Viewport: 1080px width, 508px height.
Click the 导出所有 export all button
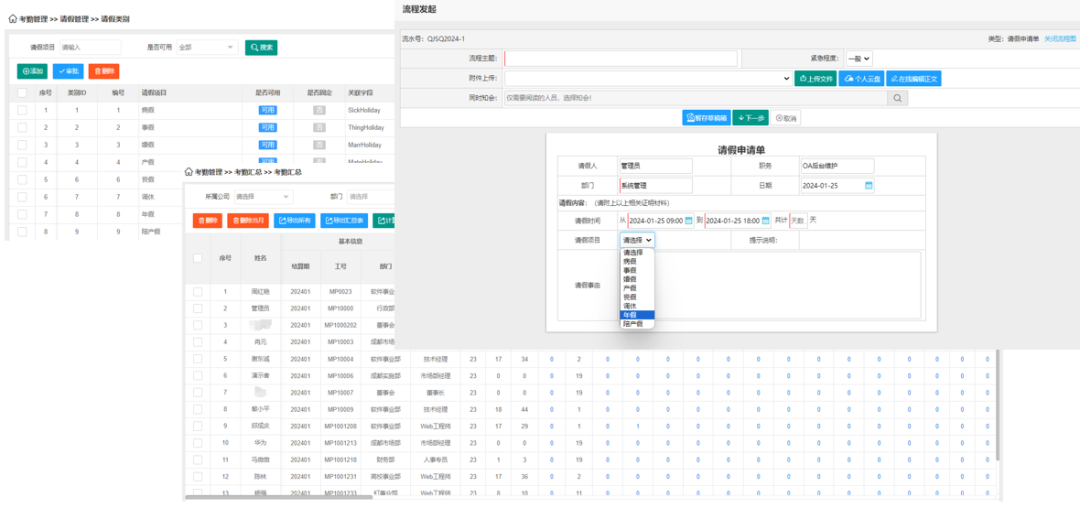point(294,220)
